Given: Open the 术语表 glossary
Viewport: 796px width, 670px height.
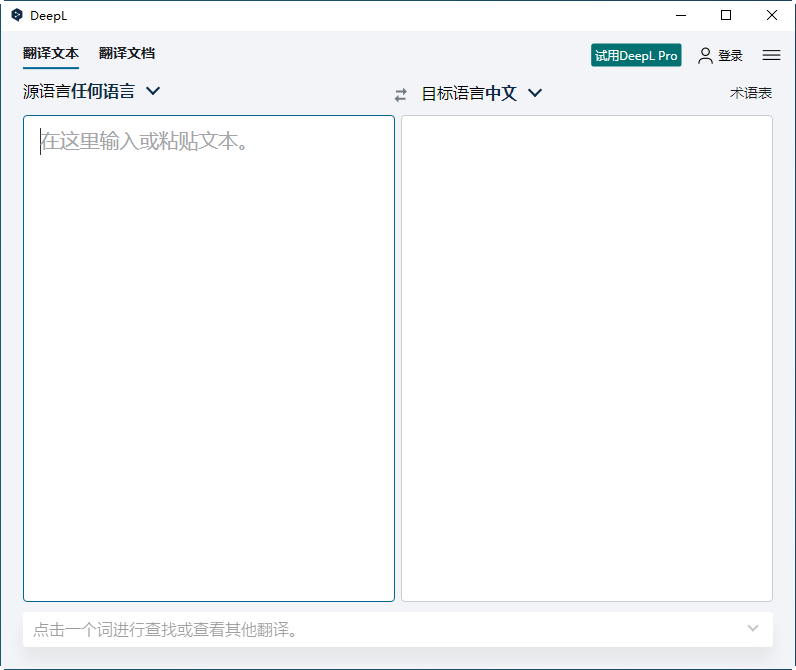Looking at the screenshot, I should click(x=750, y=93).
